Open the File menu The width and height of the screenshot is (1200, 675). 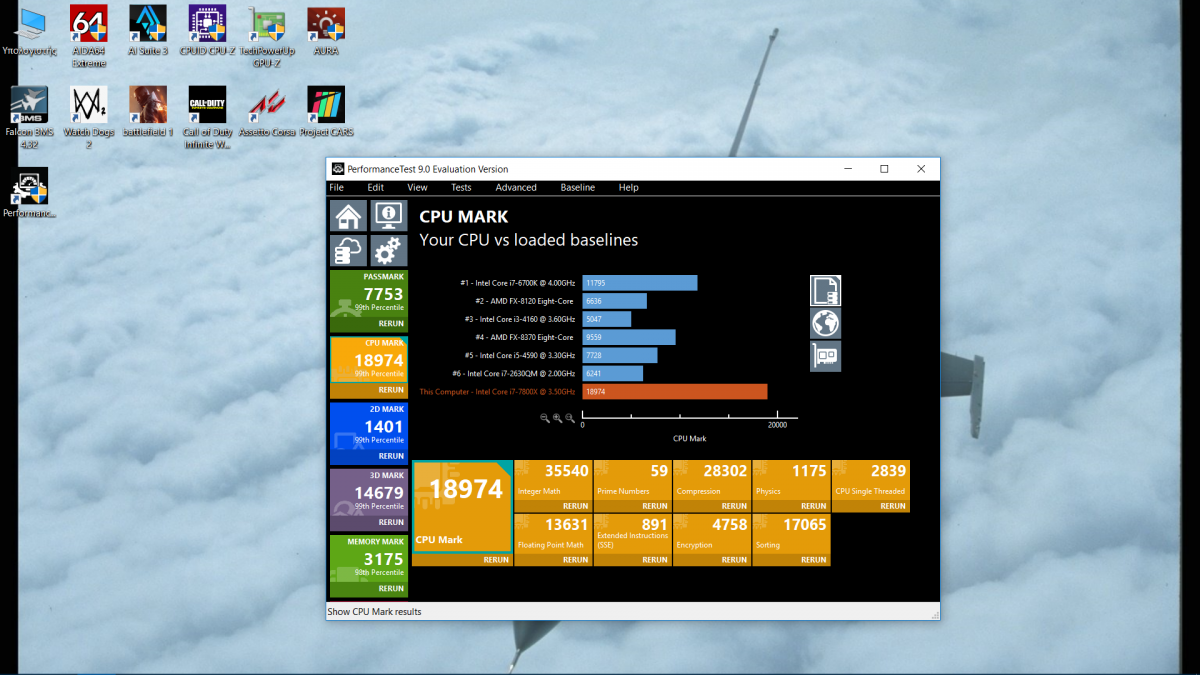tap(336, 187)
